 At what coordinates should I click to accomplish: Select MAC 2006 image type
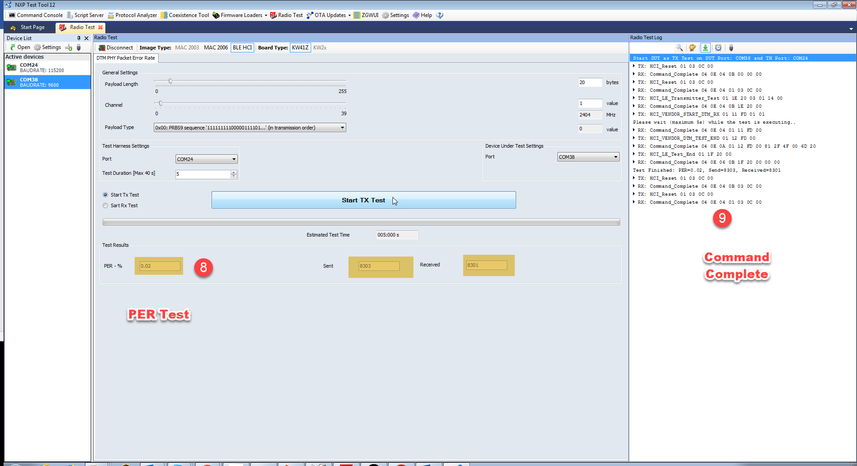click(216, 48)
